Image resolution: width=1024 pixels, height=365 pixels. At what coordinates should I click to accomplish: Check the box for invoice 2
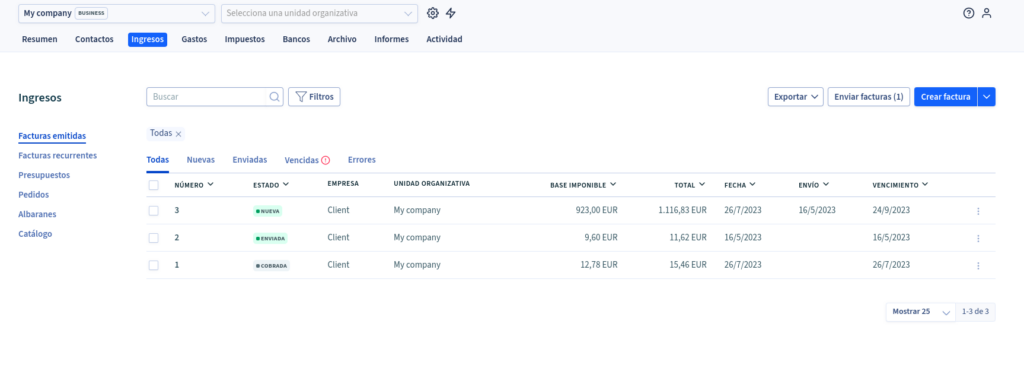(153, 238)
